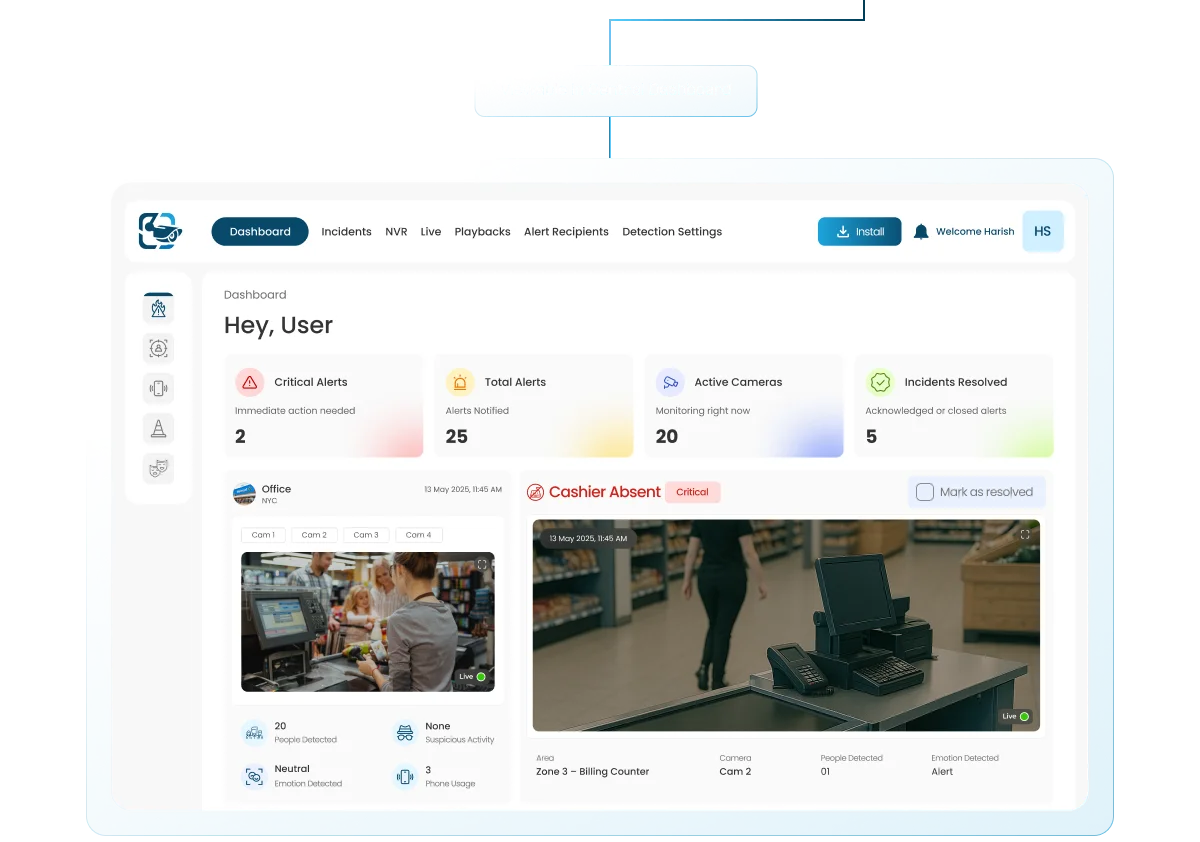Click the notification bell icon

[x=921, y=232]
